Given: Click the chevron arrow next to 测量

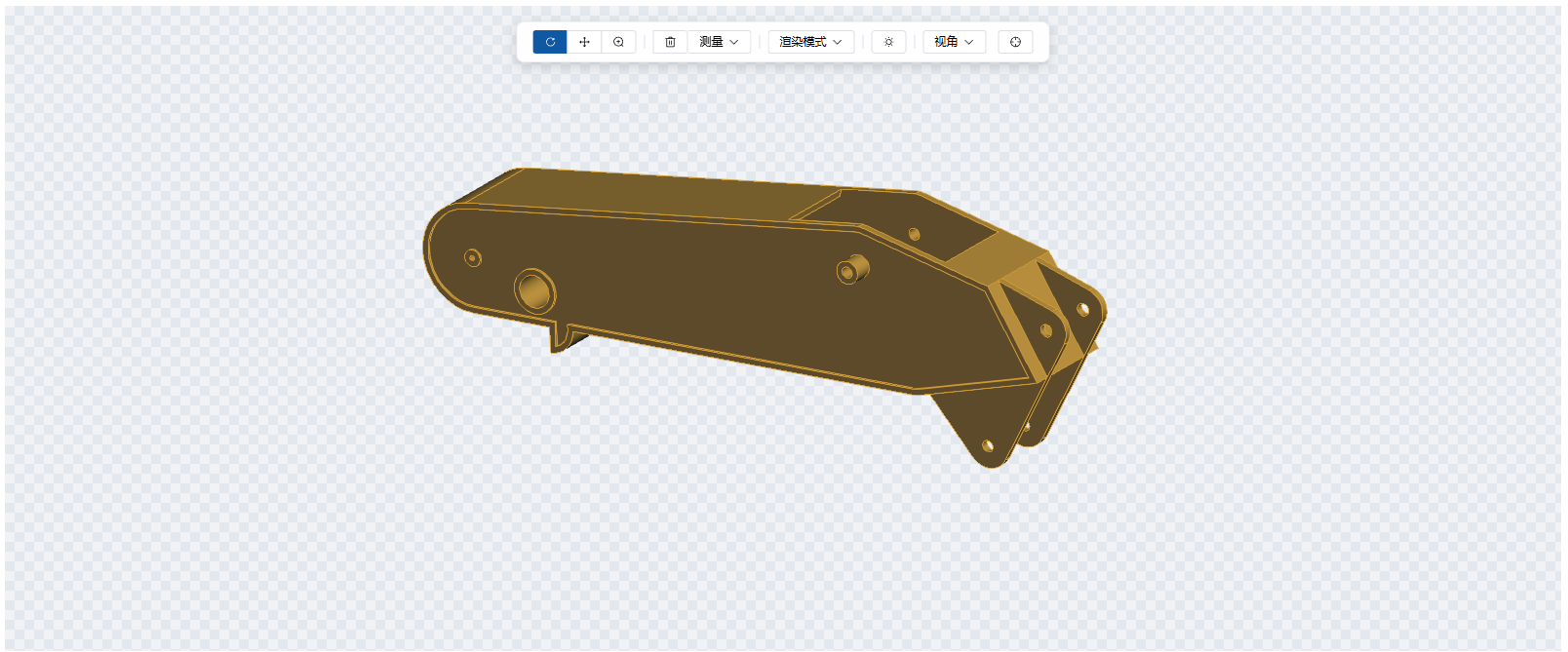Looking at the screenshot, I should coord(734,42).
